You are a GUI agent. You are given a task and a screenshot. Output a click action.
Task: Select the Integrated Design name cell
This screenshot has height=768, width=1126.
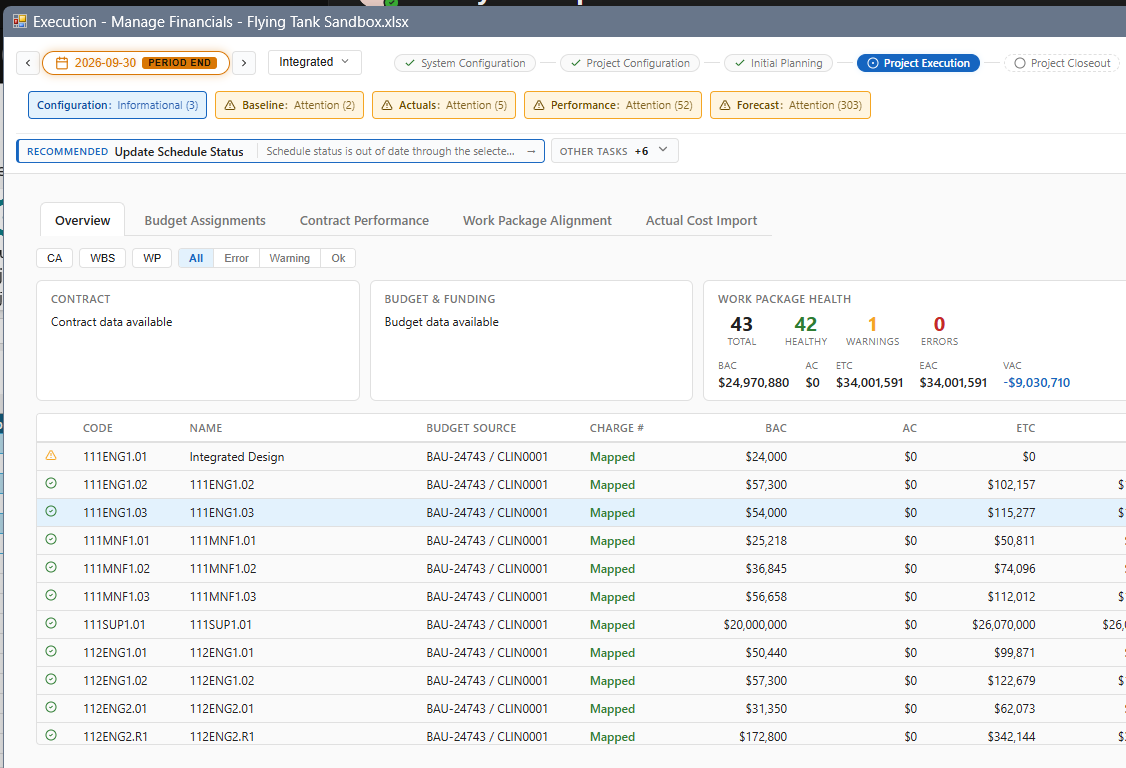[x=237, y=457]
